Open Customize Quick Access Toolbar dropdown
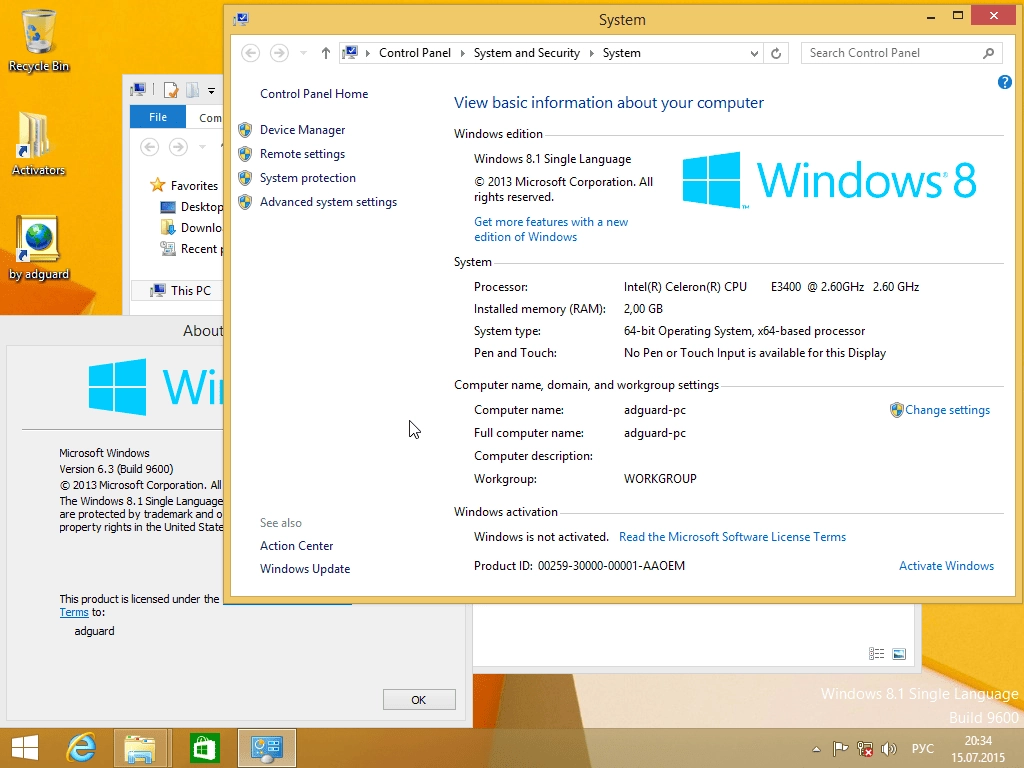The width and height of the screenshot is (1024, 768). coord(211,91)
